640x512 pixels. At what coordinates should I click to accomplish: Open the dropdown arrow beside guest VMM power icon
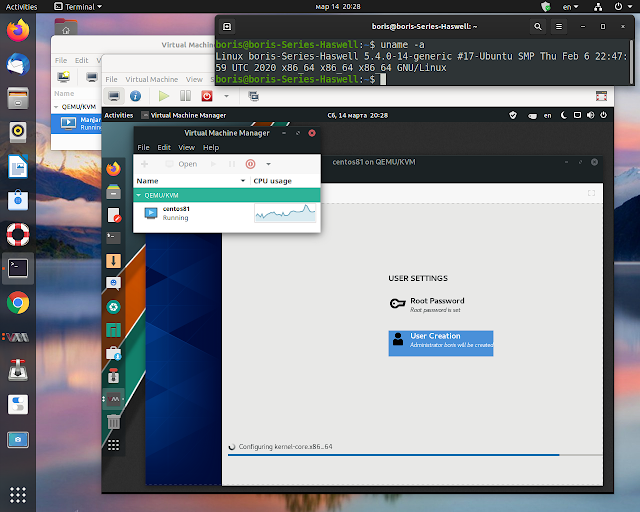tap(268, 164)
